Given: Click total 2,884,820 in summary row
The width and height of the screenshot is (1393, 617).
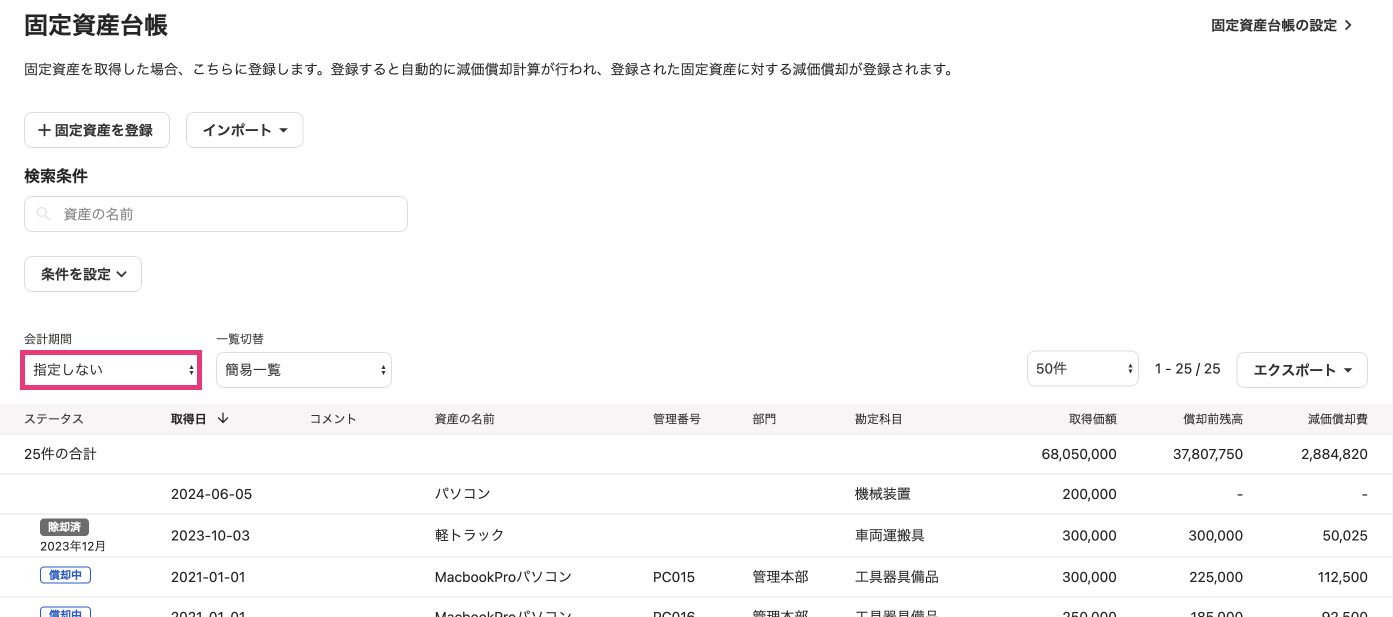Looking at the screenshot, I should 1334,454.
